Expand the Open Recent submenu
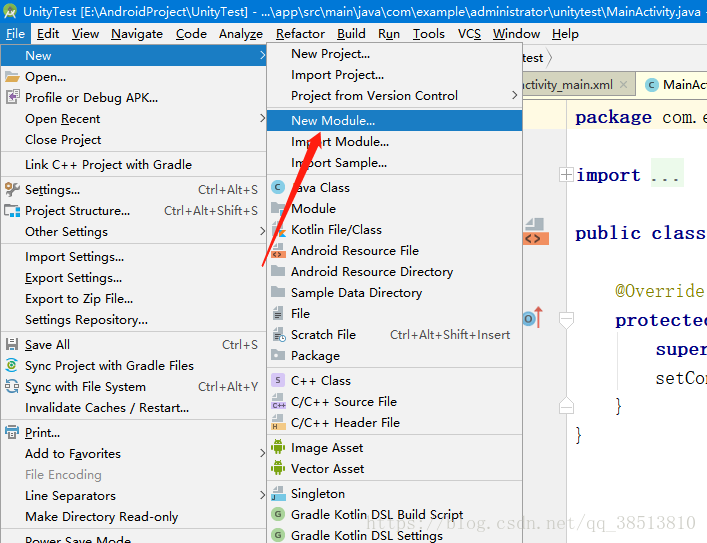Screen dimensions: 707x543 tap(262, 118)
